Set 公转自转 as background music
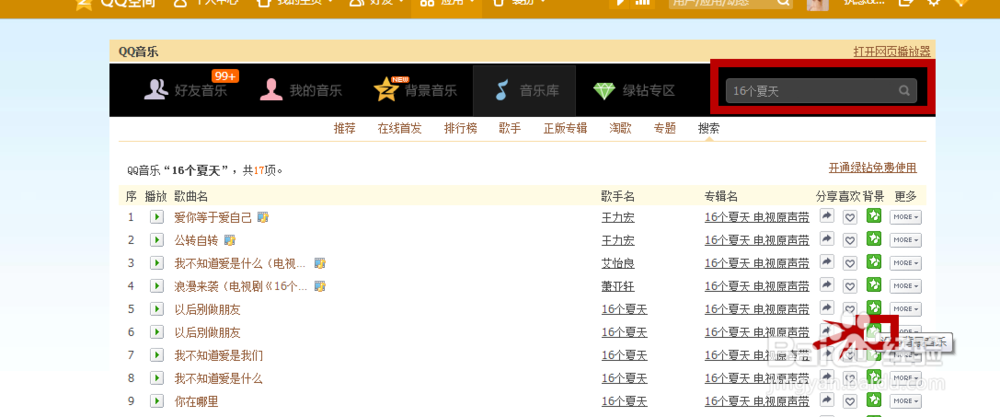The height and width of the screenshot is (417, 1000). 874,239
